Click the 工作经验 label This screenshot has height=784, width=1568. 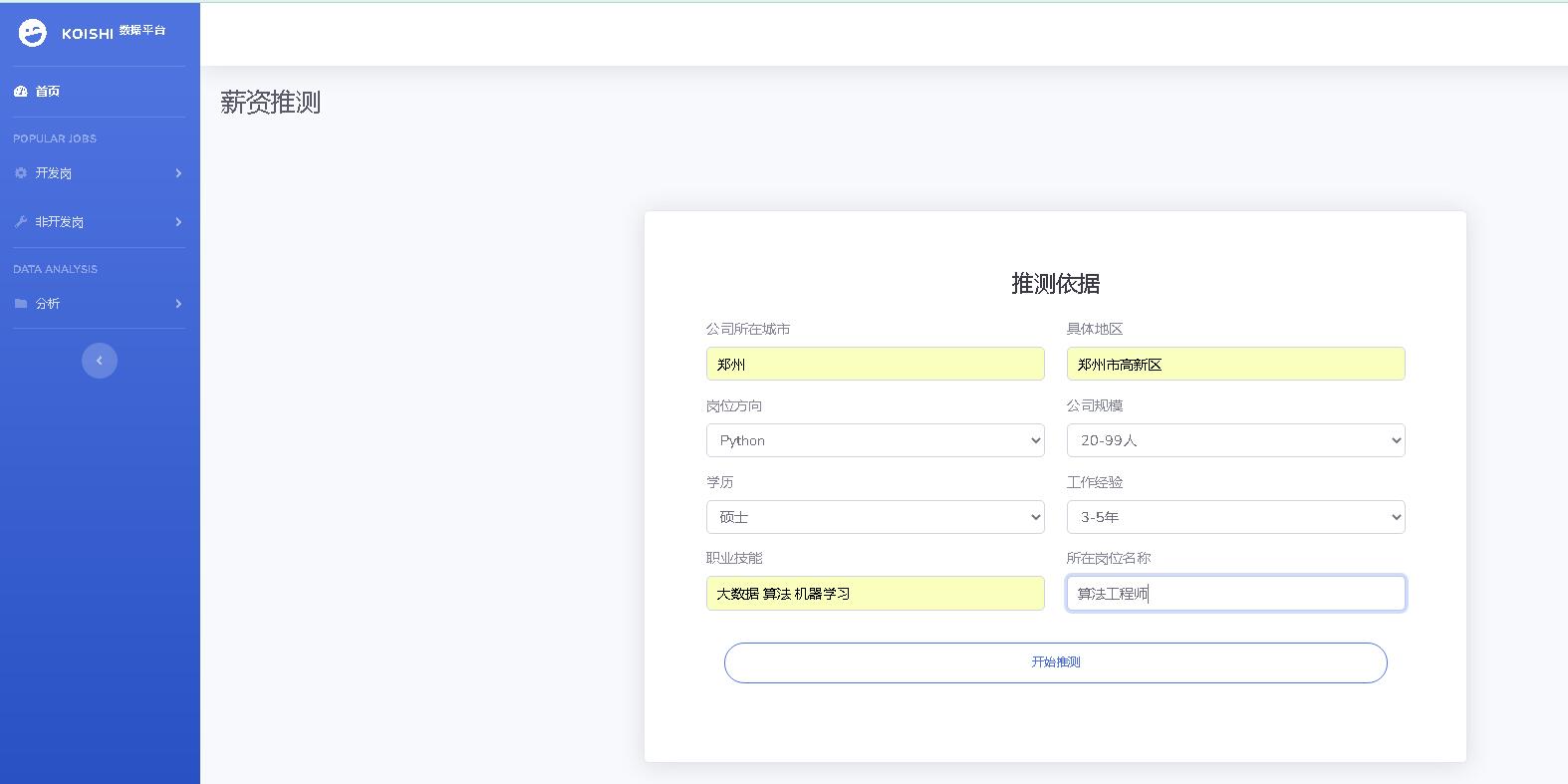pyautogui.click(x=1095, y=482)
